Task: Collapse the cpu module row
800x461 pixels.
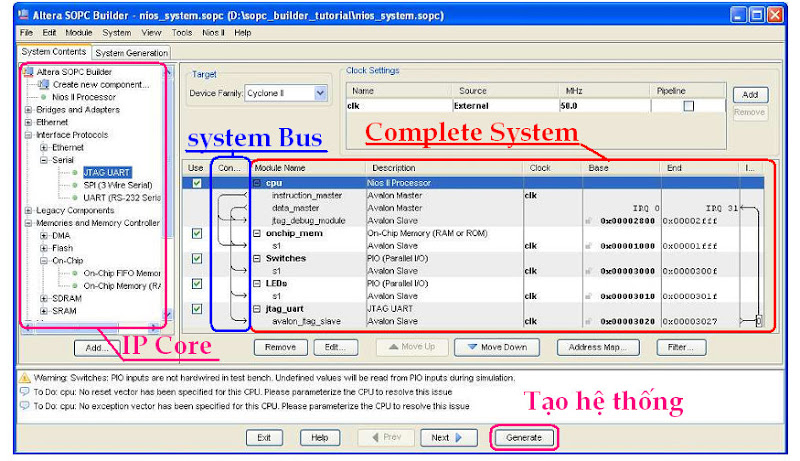Action: (257, 183)
